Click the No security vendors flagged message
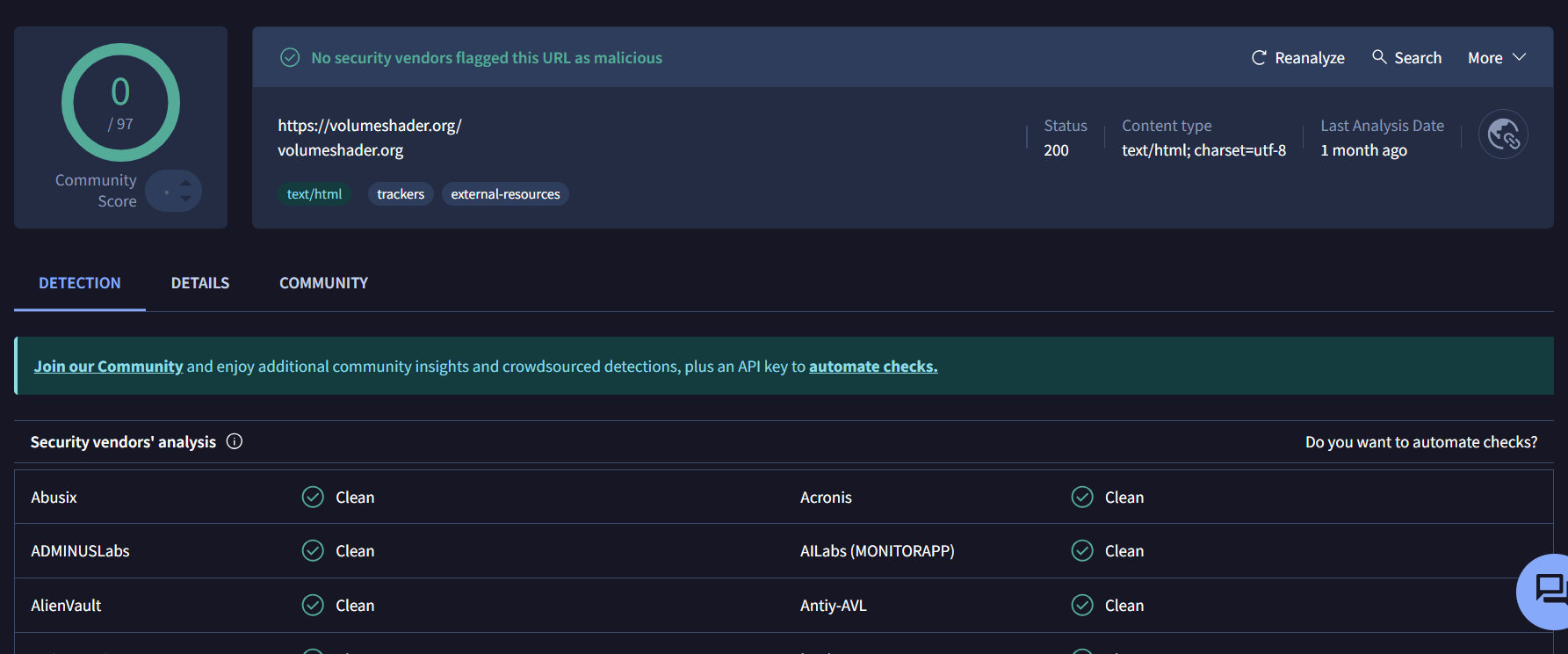 [487, 58]
